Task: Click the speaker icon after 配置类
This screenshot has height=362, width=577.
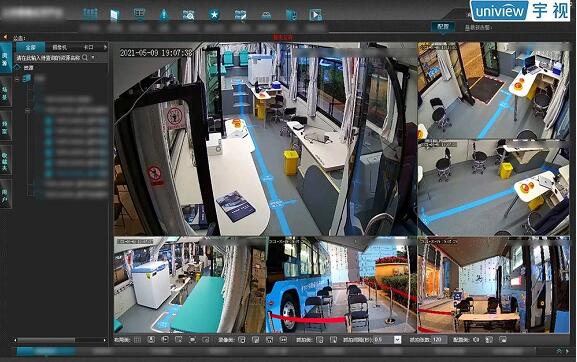Action: (476, 340)
